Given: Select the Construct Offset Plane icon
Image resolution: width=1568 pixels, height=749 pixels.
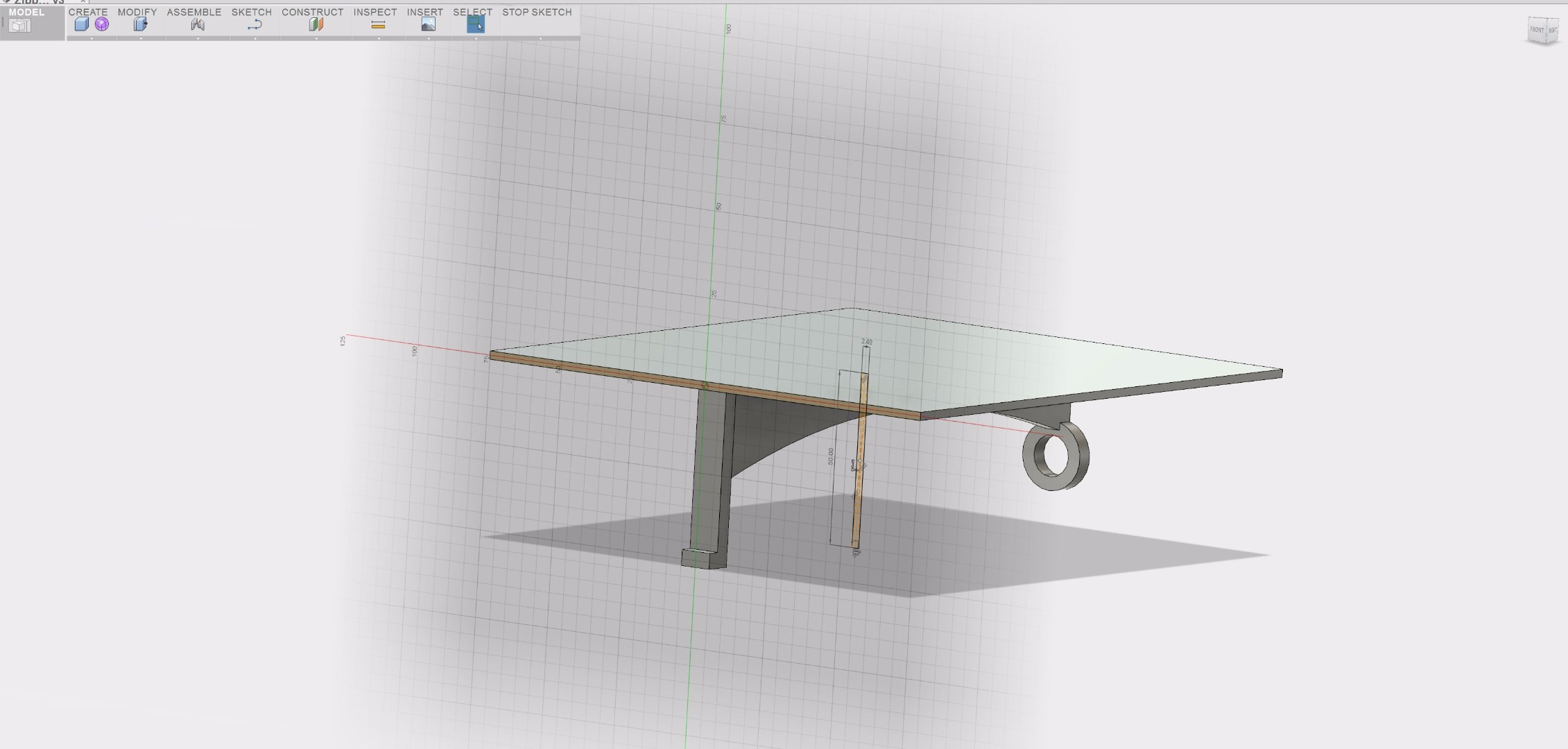Looking at the screenshot, I should [316, 24].
